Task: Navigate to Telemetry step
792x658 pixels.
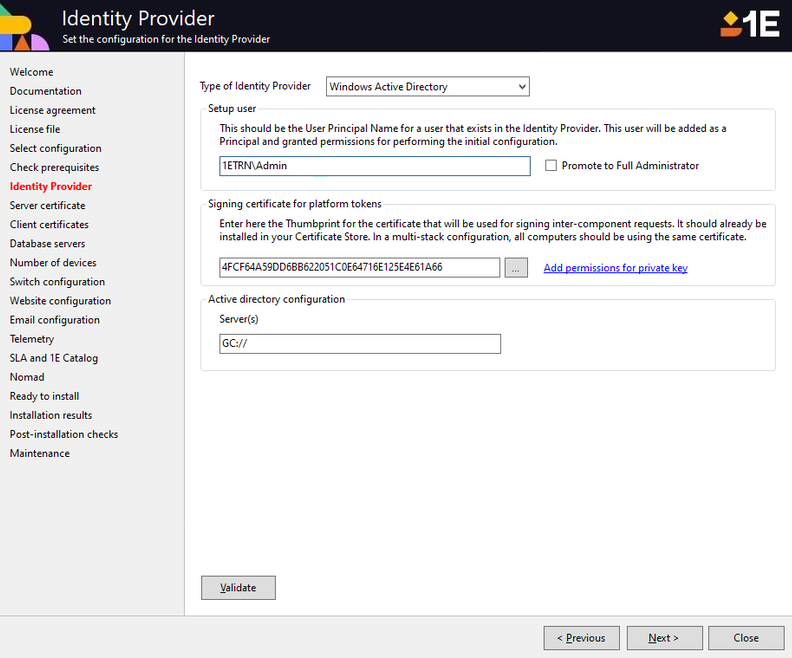Action: tap(32, 339)
